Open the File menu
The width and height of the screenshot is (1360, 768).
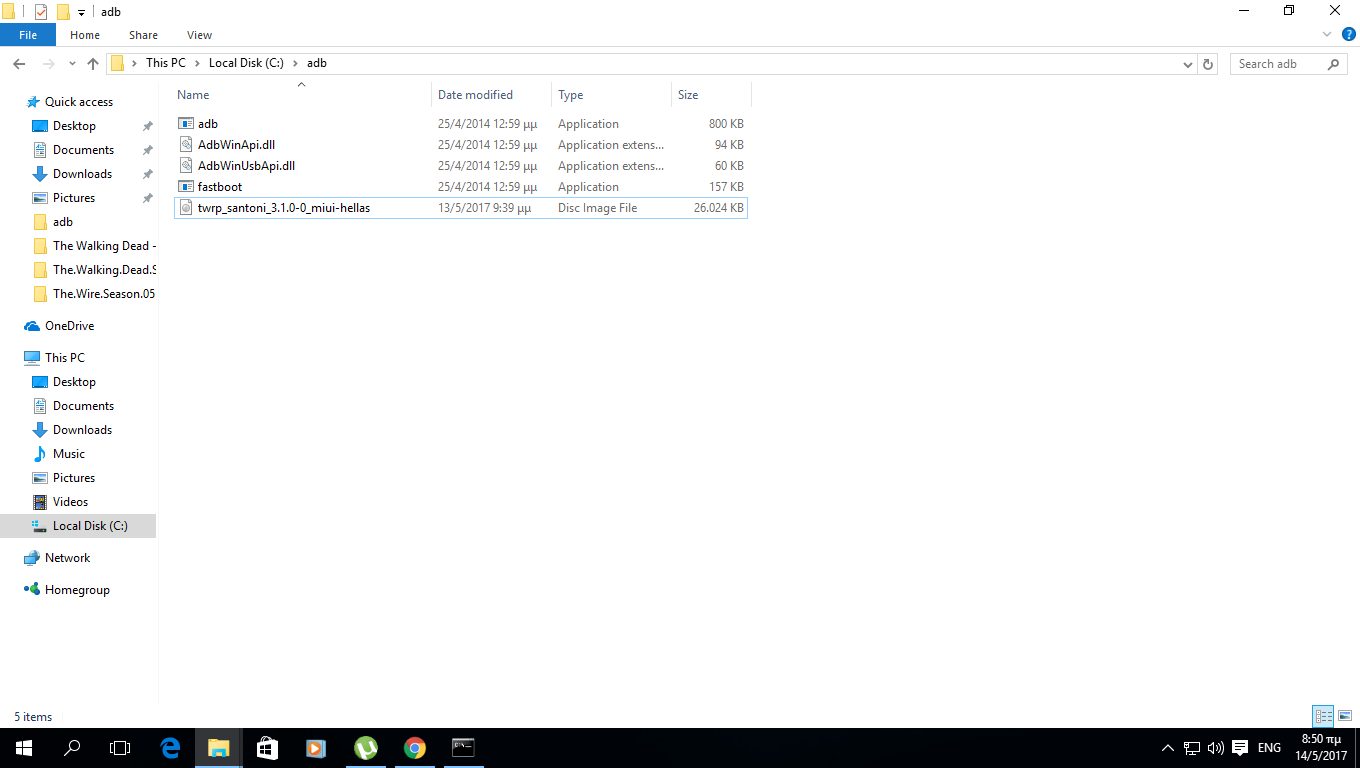tap(28, 35)
